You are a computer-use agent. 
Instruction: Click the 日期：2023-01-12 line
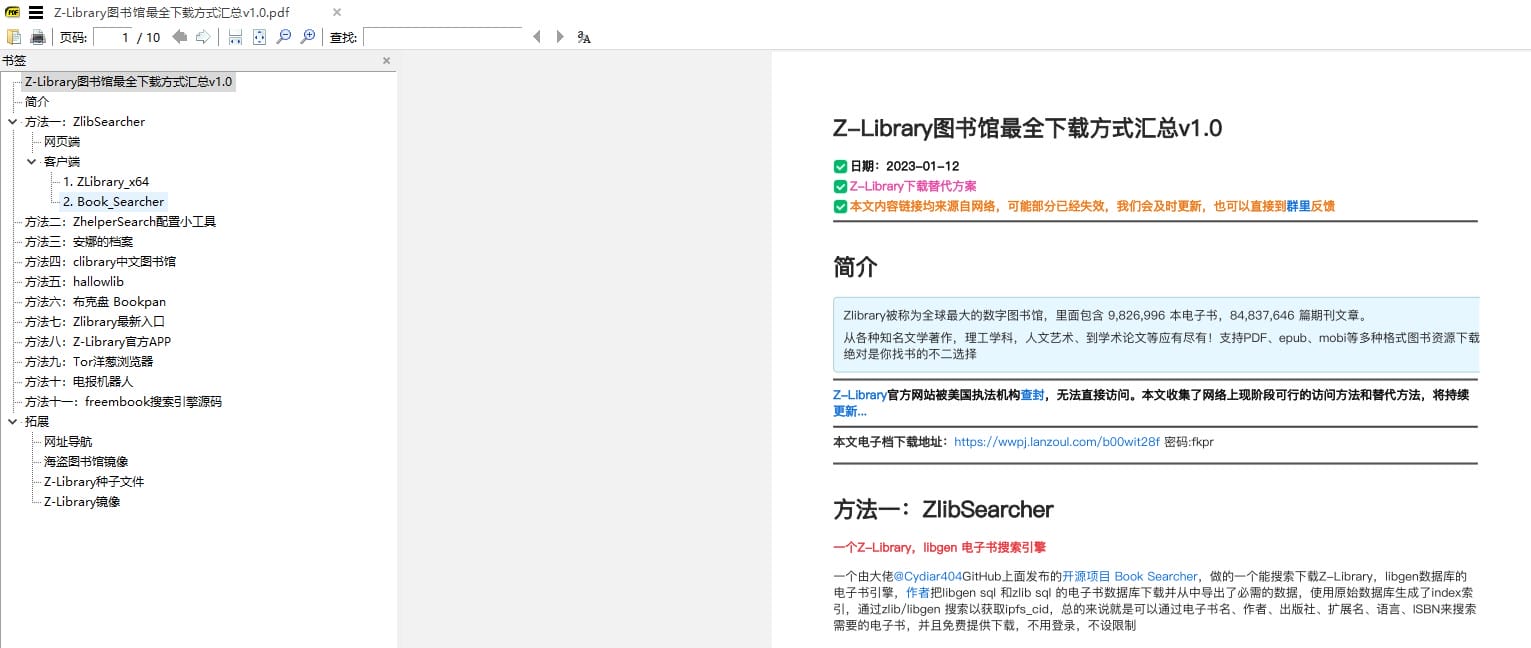[x=904, y=166]
